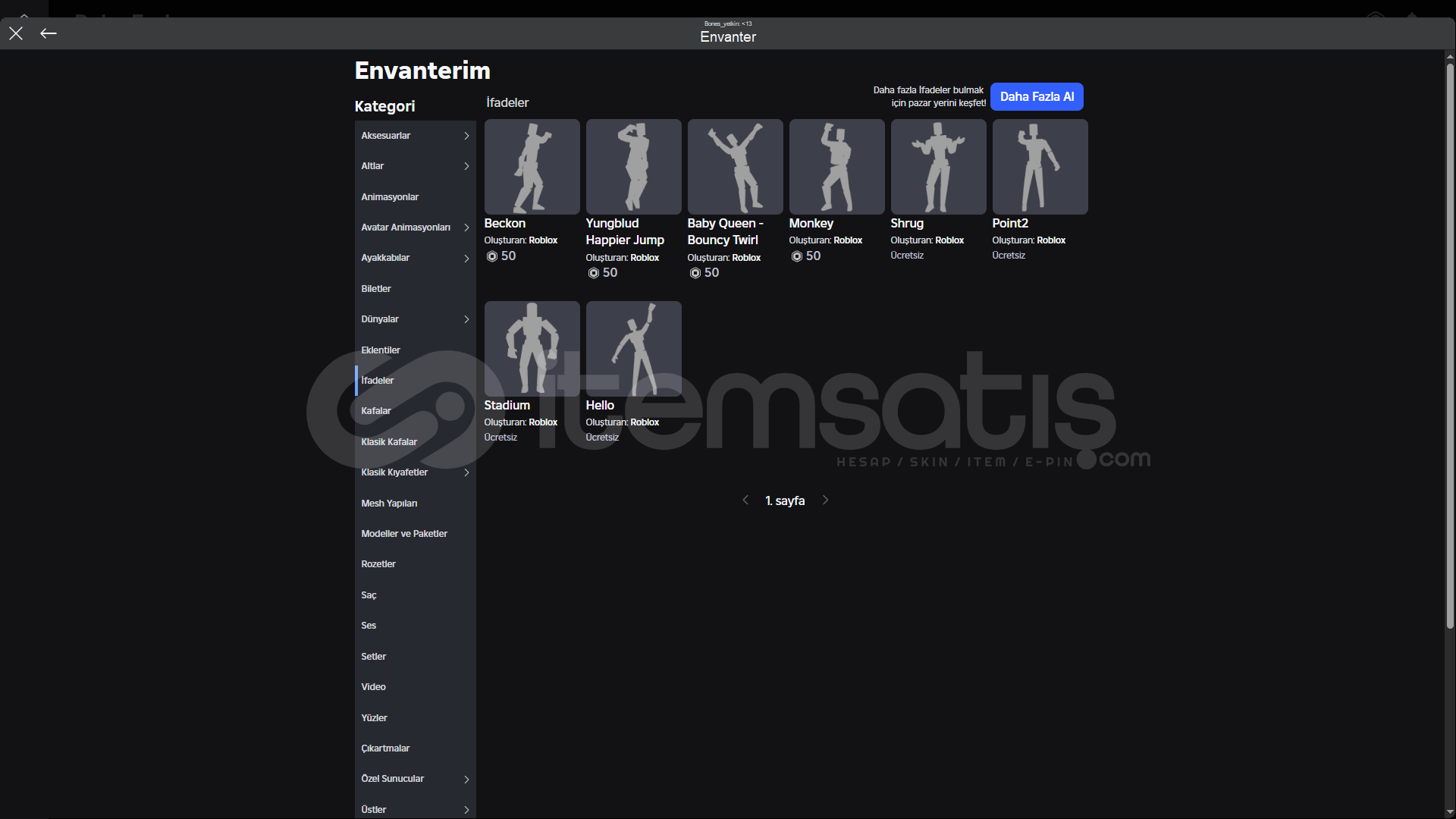This screenshot has width=1456, height=819.
Task: Expand the Dünyalar category chevron
Action: [x=466, y=319]
